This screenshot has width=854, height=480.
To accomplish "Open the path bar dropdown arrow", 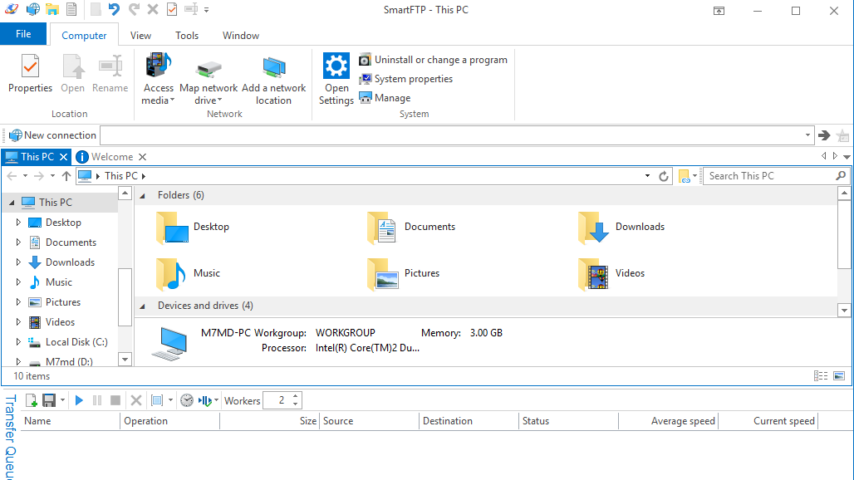I will tap(647, 176).
